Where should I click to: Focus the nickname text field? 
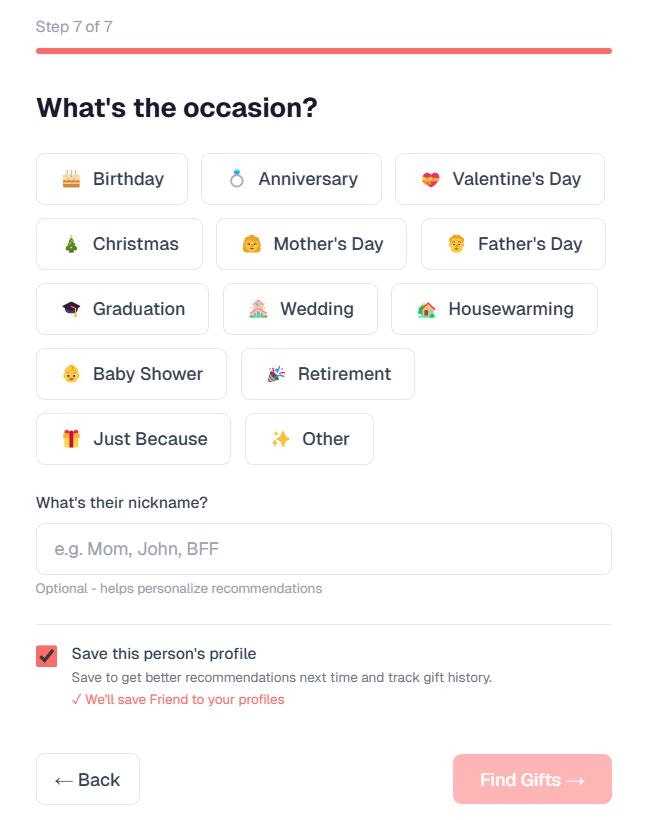[323, 549]
